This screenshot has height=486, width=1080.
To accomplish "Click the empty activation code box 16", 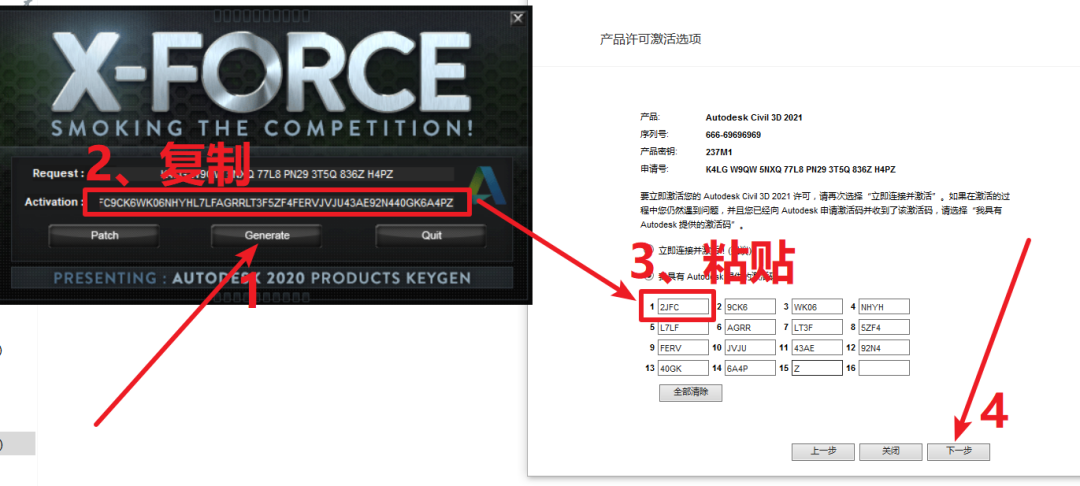I will click(884, 368).
